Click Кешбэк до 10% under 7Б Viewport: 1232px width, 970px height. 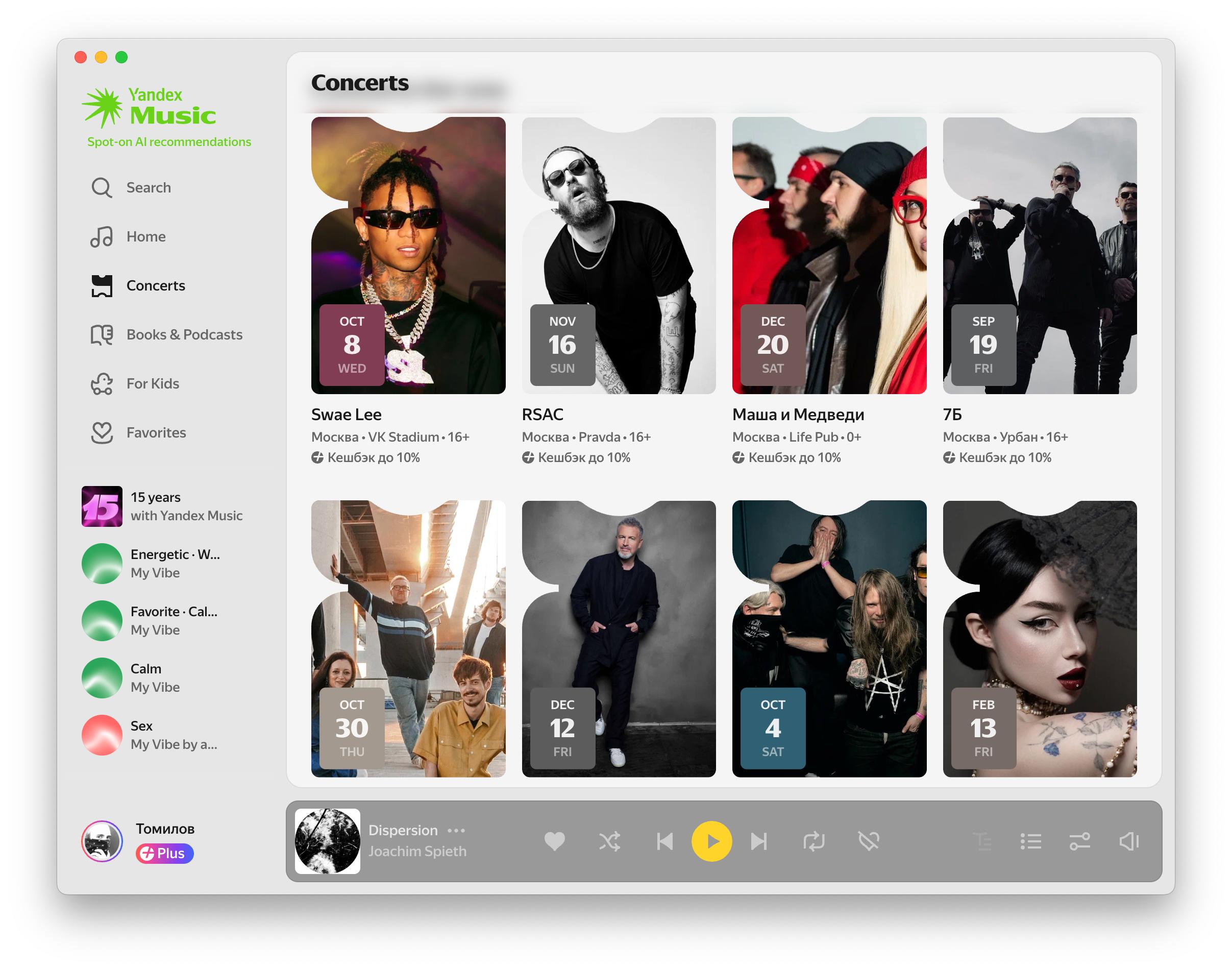click(x=997, y=457)
